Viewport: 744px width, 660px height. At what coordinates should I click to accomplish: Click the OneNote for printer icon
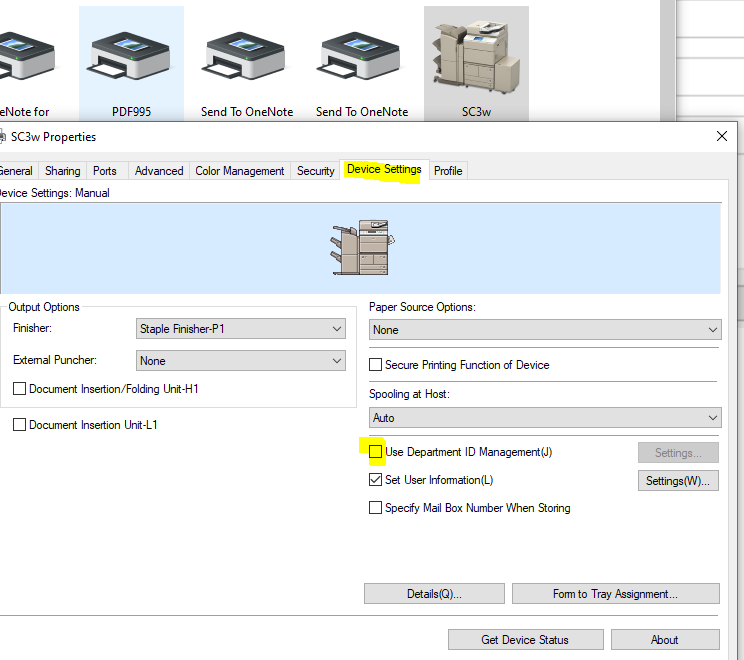pyautogui.click(x=22, y=60)
